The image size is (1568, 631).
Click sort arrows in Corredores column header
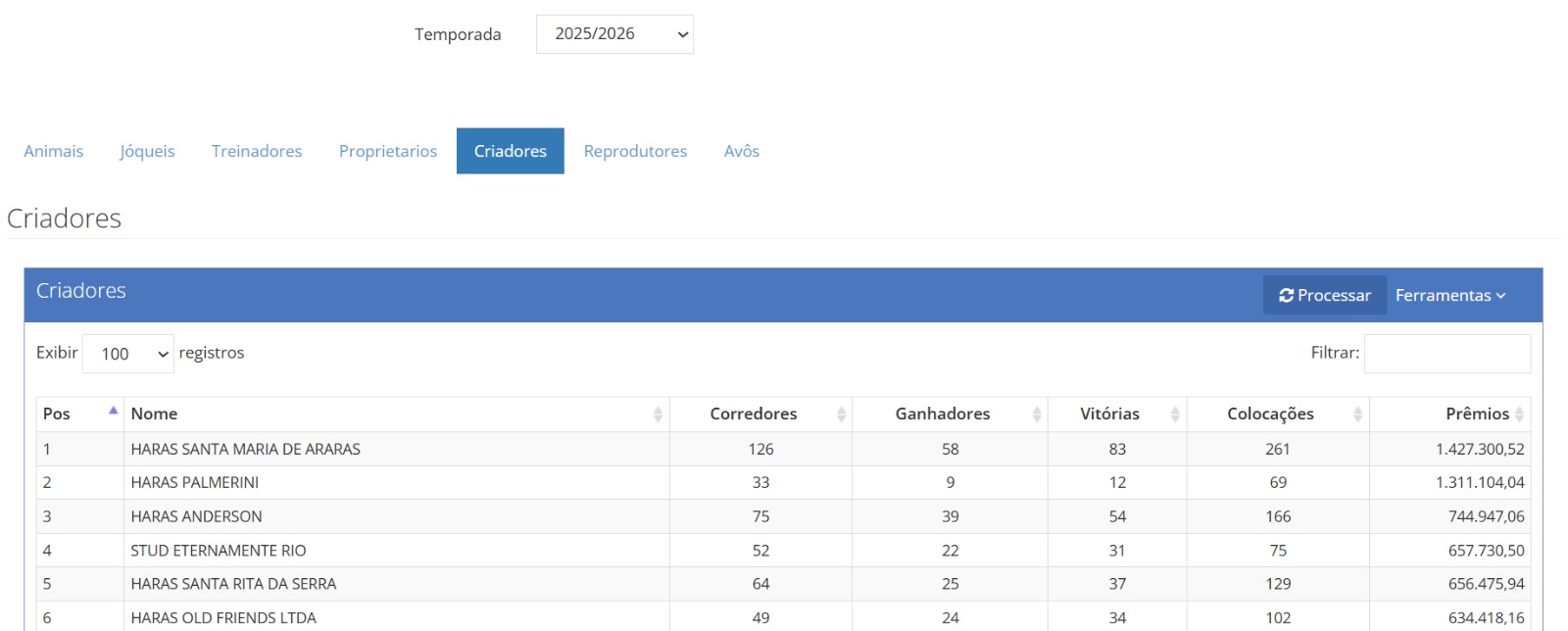pyautogui.click(x=841, y=414)
